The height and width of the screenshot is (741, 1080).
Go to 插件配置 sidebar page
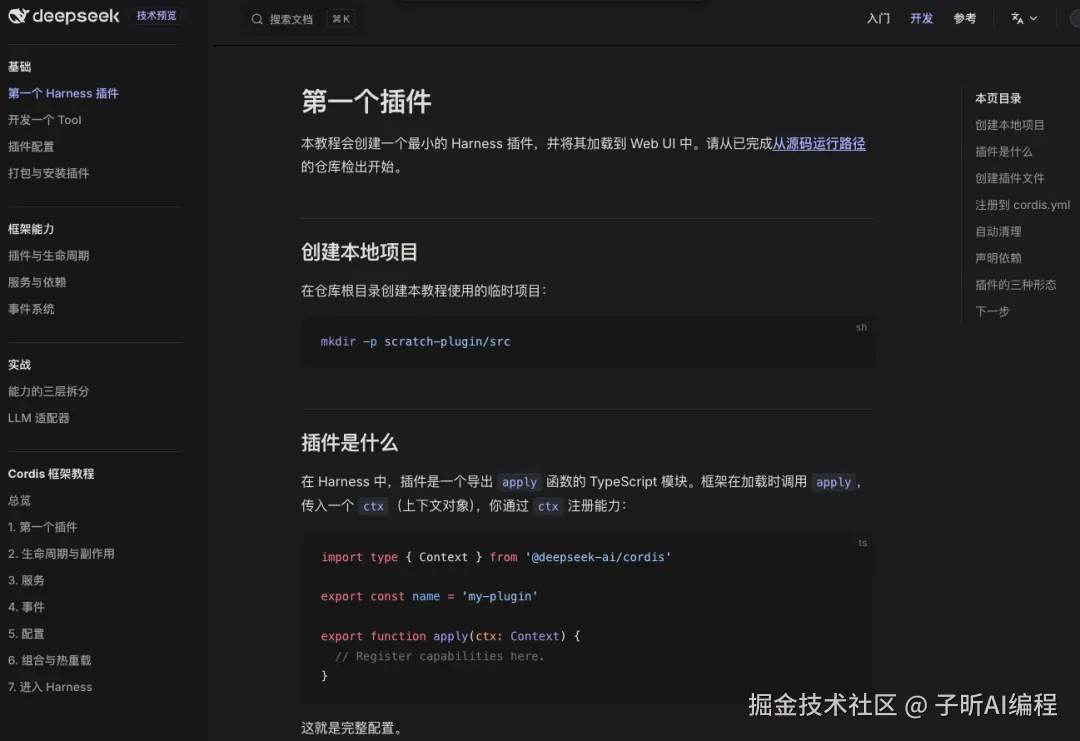pos(31,147)
